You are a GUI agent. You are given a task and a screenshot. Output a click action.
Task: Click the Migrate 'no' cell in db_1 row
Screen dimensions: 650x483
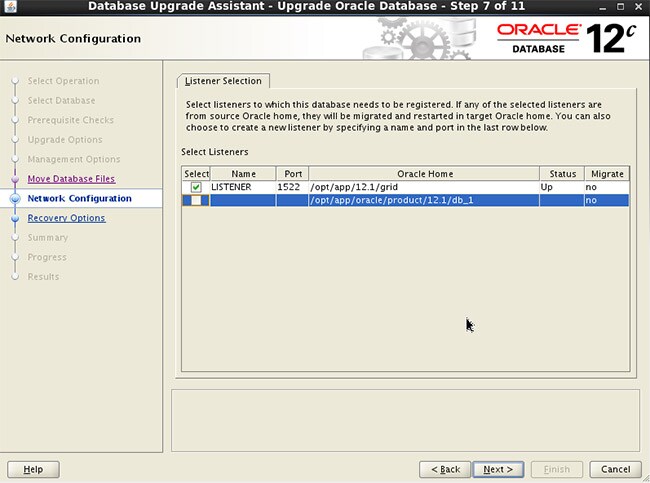(x=607, y=201)
